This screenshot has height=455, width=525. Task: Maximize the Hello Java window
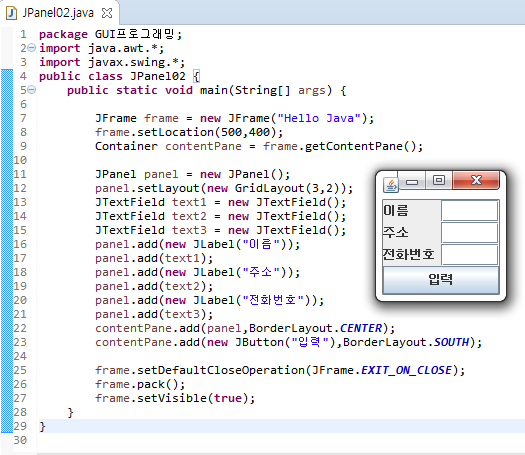(439, 181)
